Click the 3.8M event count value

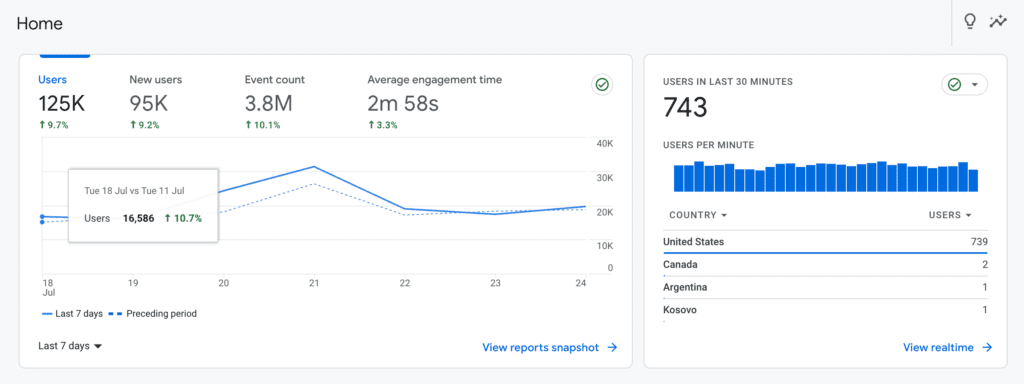tap(268, 103)
